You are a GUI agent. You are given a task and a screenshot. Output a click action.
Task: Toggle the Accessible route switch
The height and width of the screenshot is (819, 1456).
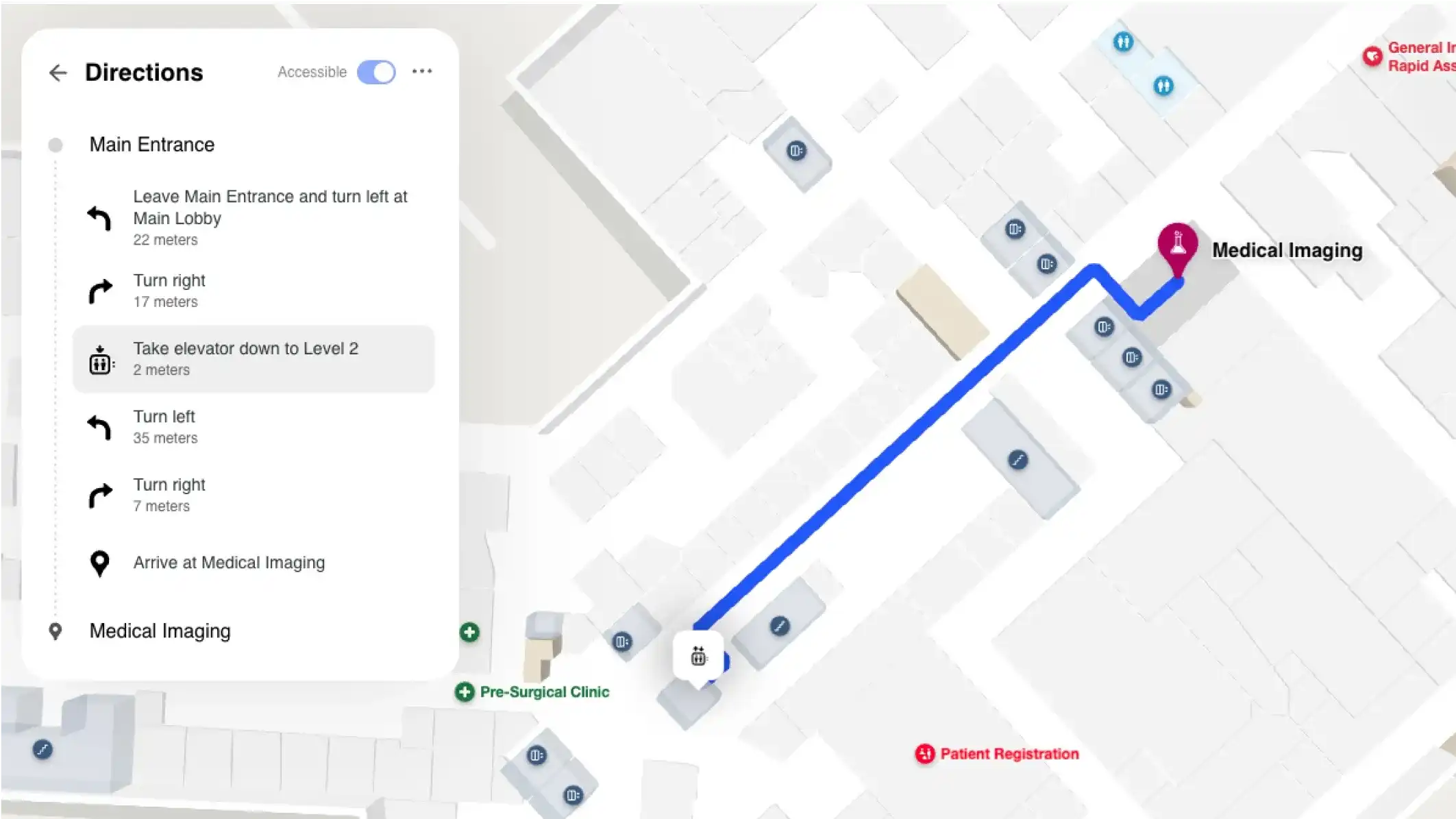[375, 71]
